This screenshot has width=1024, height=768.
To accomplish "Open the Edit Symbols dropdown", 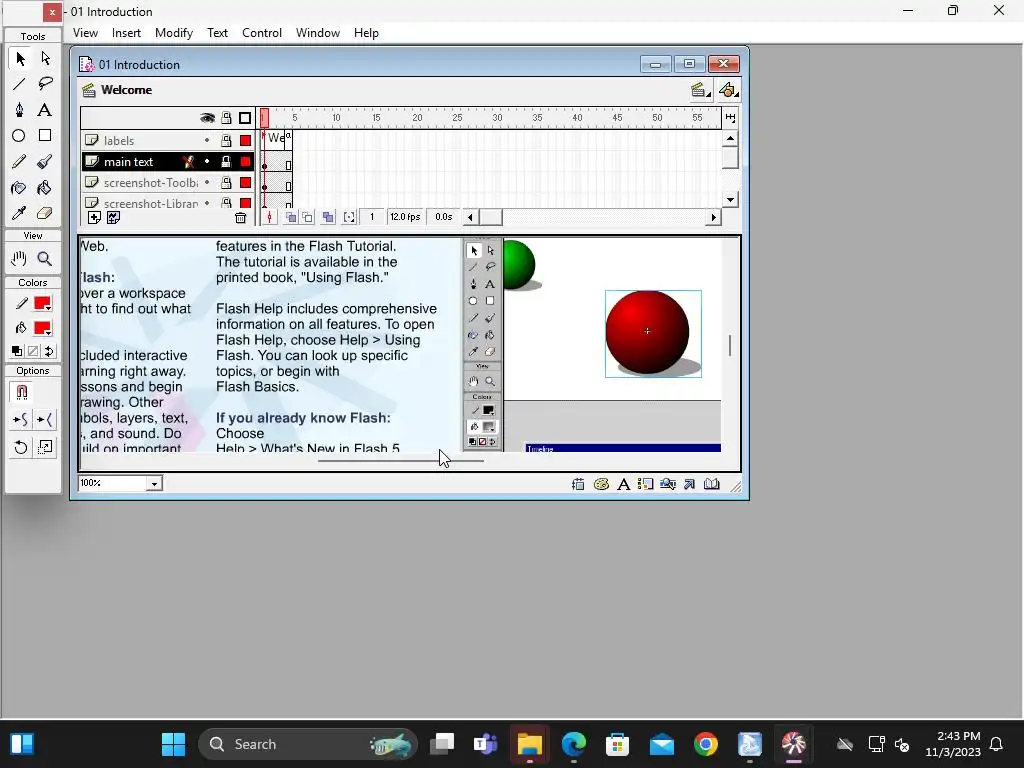I will 728,90.
